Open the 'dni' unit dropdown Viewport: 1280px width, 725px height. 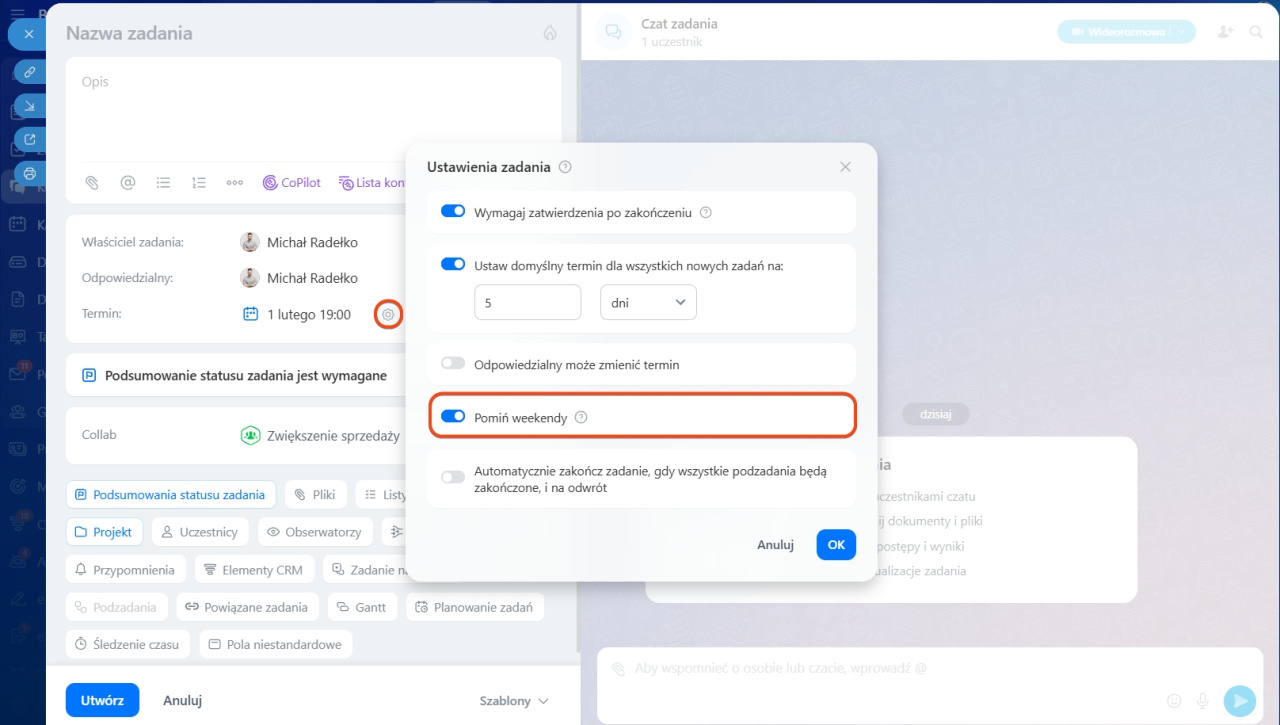648,302
